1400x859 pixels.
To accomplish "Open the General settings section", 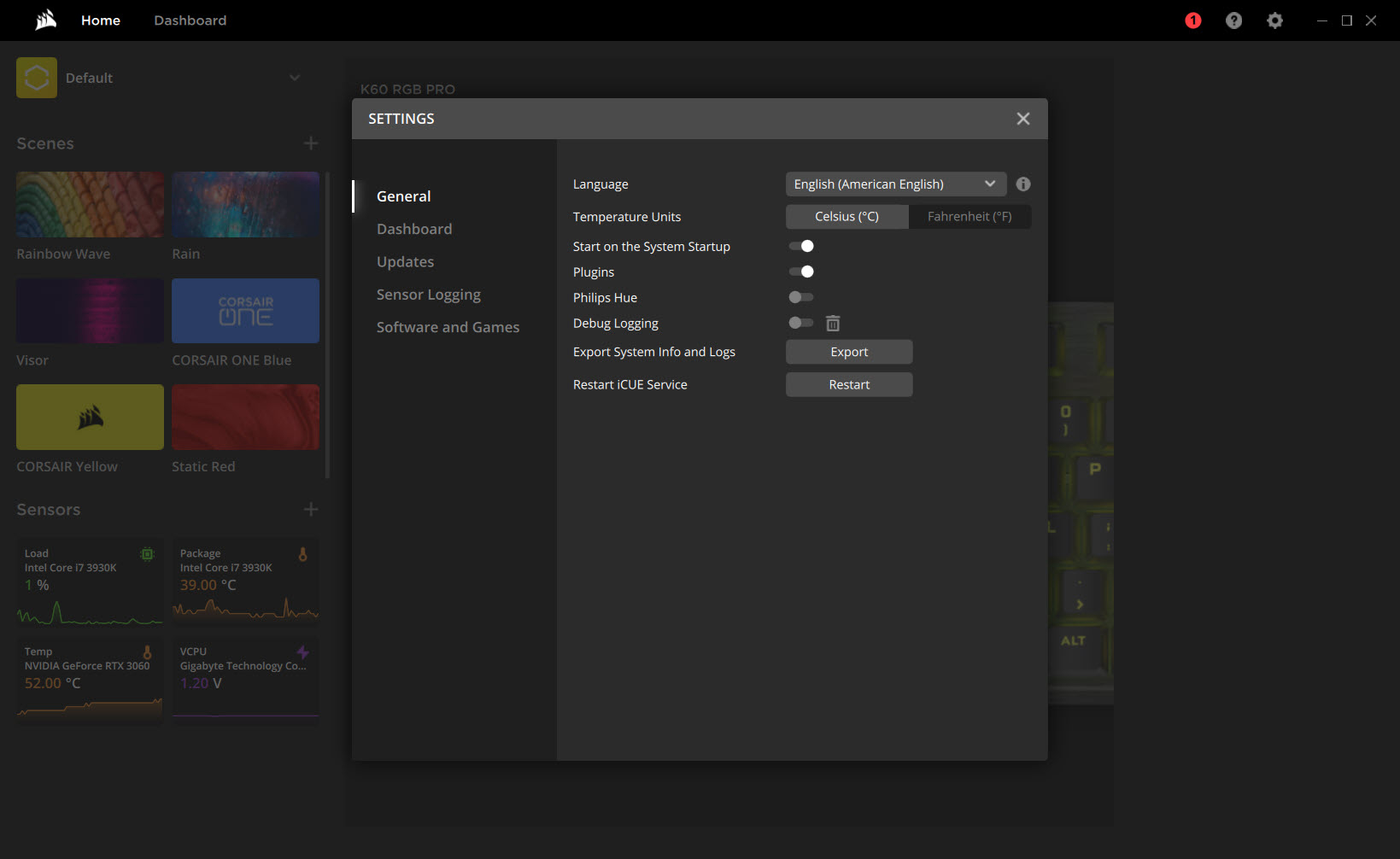I will tap(403, 196).
